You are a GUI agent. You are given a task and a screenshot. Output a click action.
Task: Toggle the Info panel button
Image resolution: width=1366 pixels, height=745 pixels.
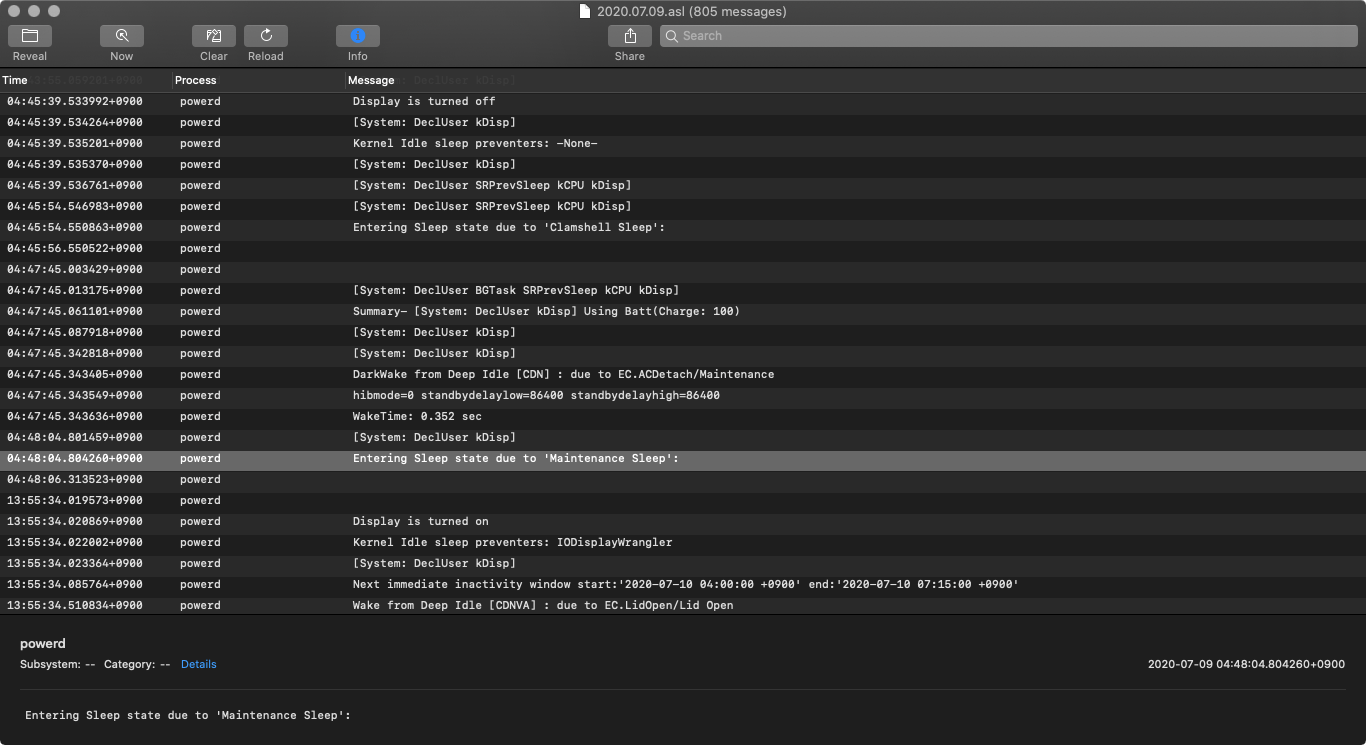click(x=358, y=36)
